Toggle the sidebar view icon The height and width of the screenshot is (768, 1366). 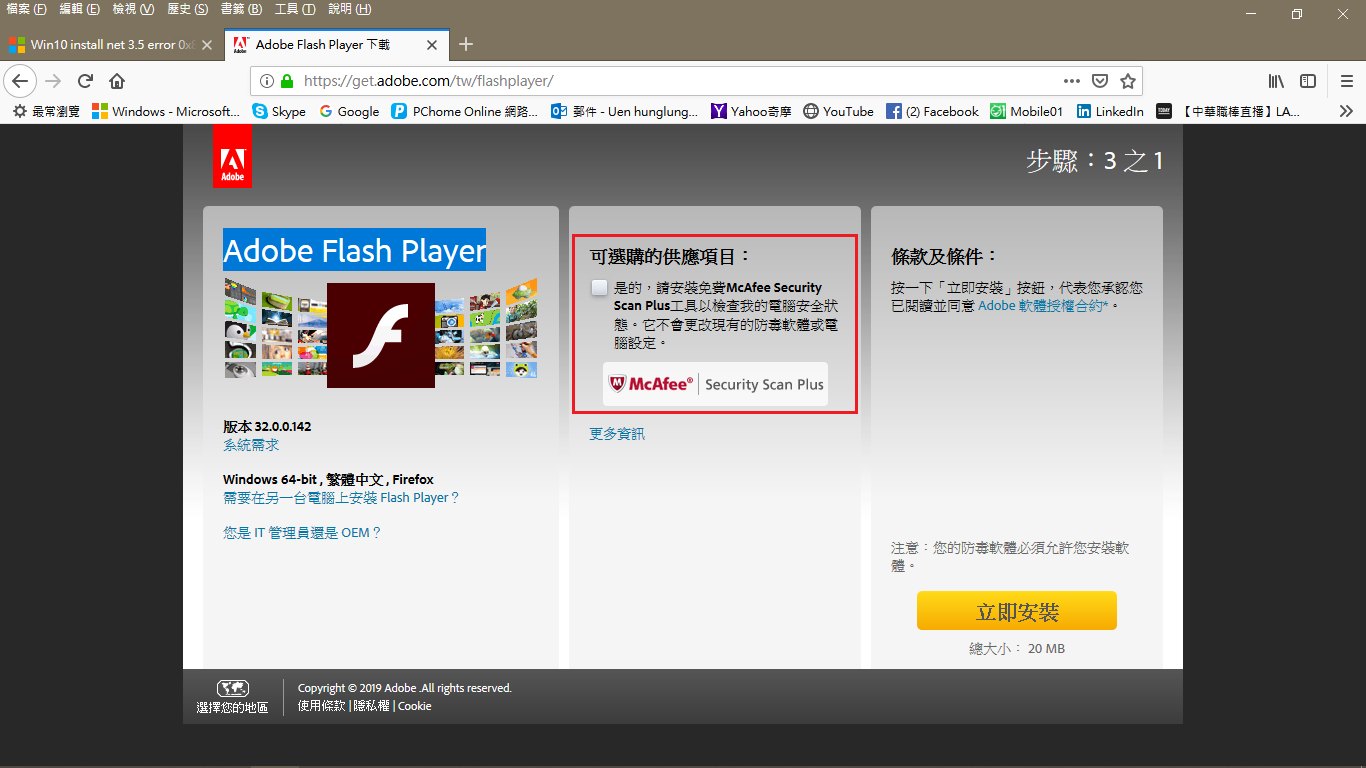coord(1307,81)
